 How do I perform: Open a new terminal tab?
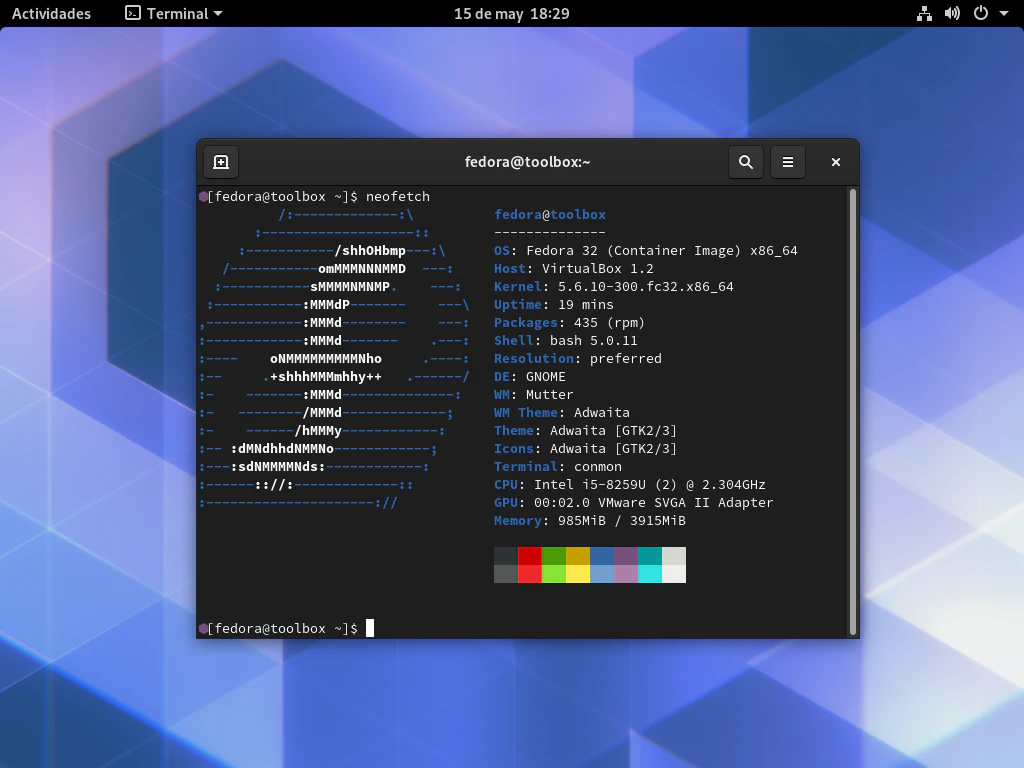221,162
